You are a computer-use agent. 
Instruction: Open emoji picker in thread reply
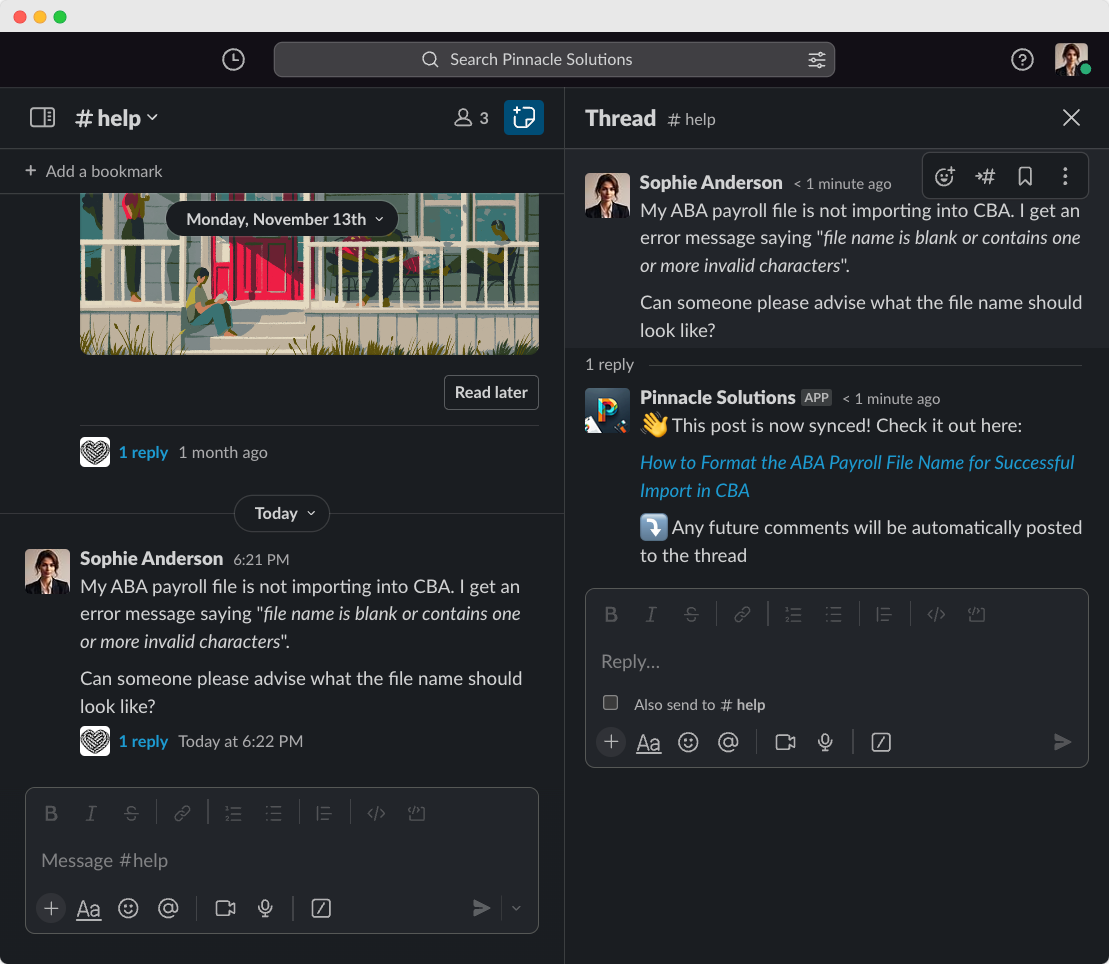[x=688, y=742]
